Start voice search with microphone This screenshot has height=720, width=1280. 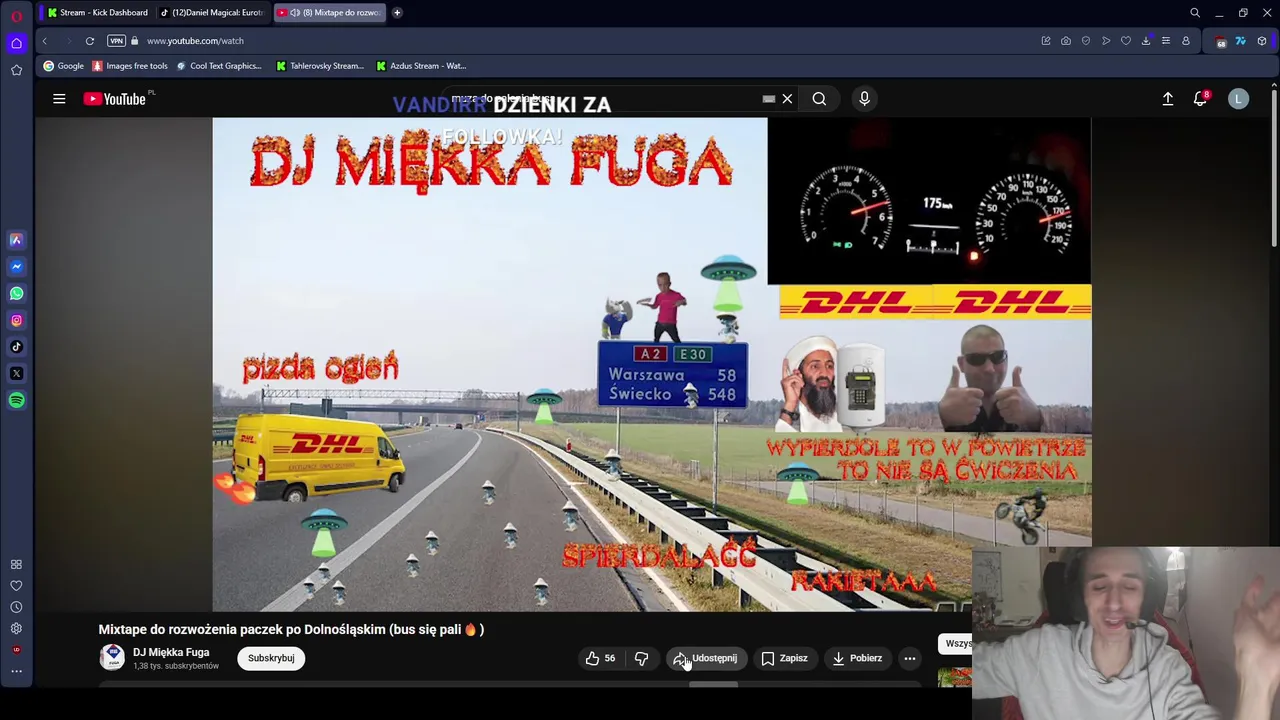pos(865,99)
